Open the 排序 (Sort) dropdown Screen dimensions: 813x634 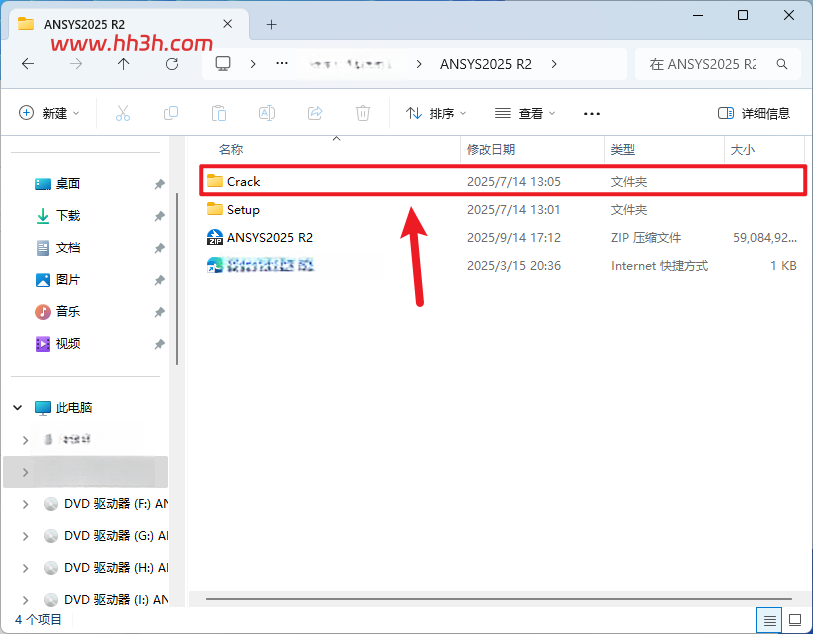(x=436, y=113)
